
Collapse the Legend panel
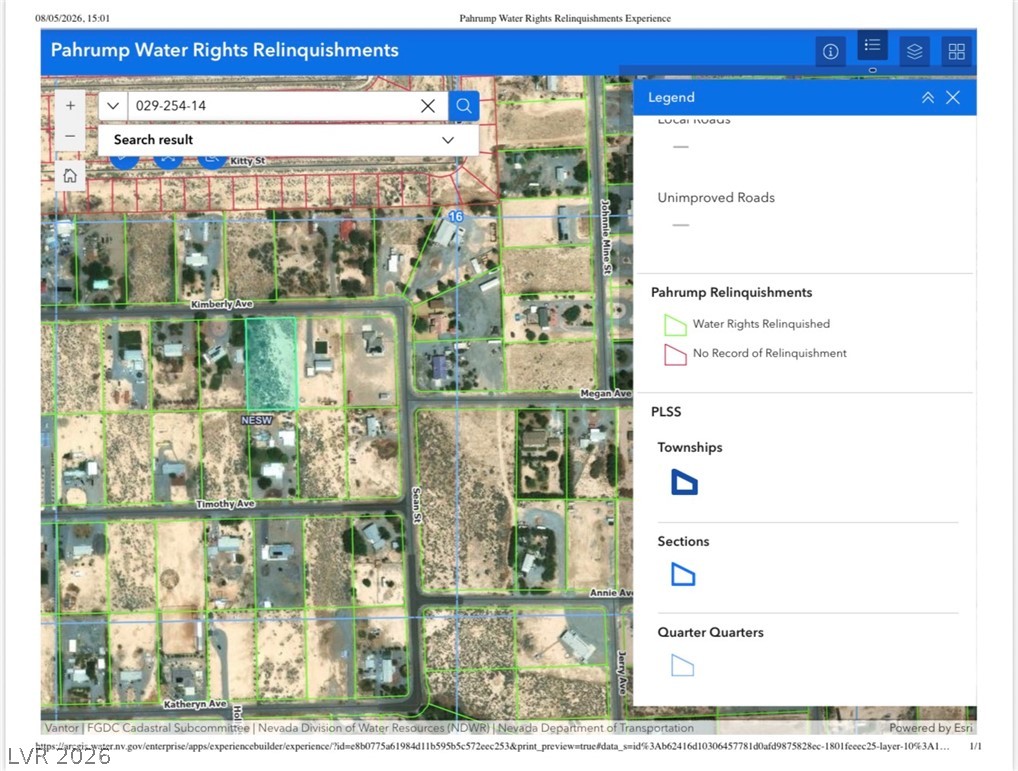tap(928, 97)
